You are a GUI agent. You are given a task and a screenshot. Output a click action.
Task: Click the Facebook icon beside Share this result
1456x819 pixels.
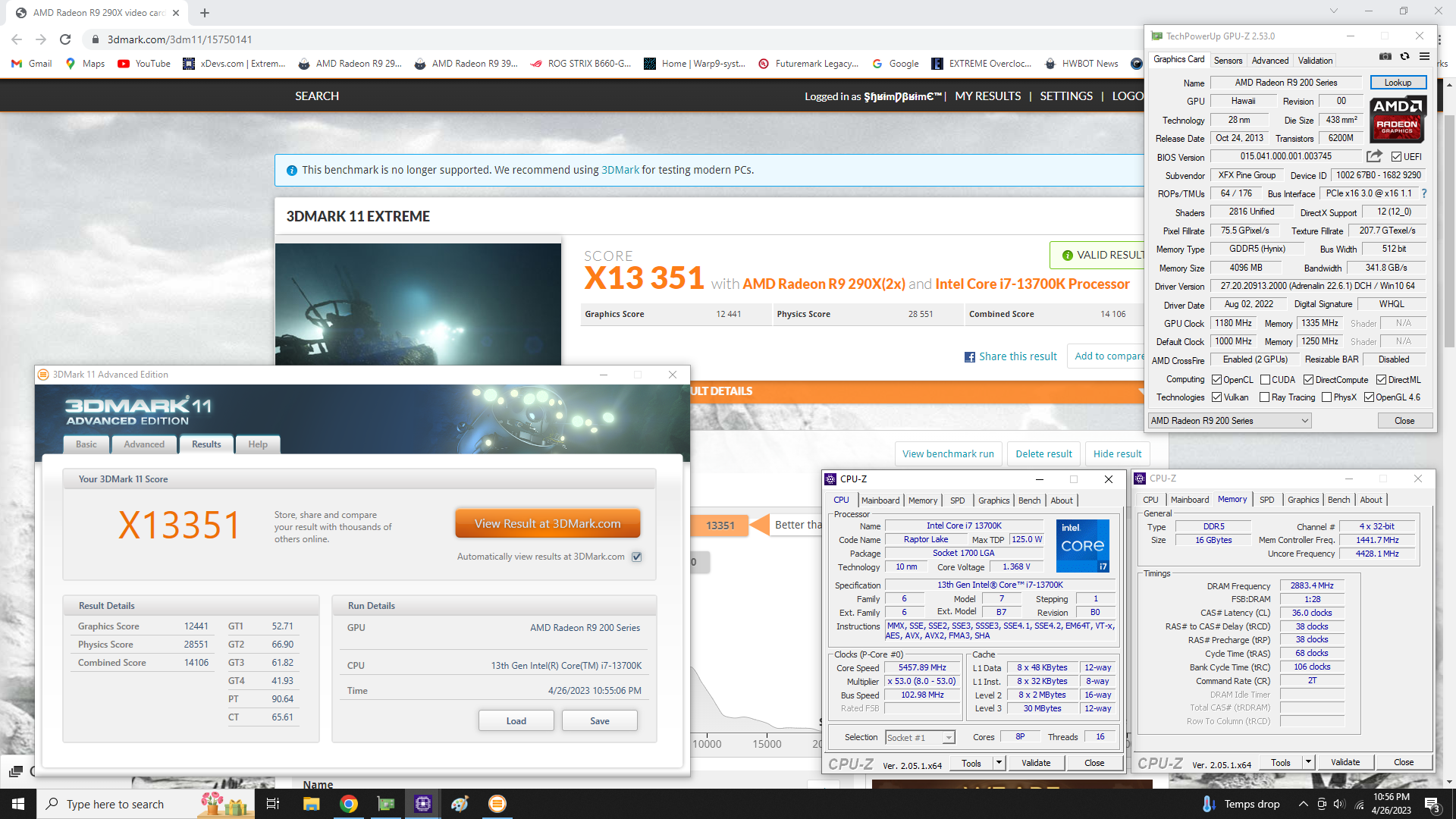969,357
